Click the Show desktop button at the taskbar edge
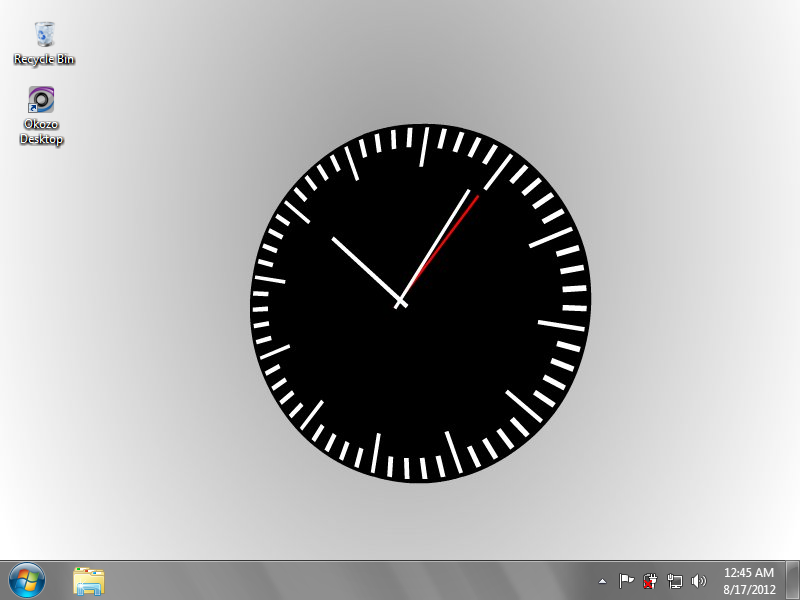This screenshot has width=800, height=600. coord(793,581)
